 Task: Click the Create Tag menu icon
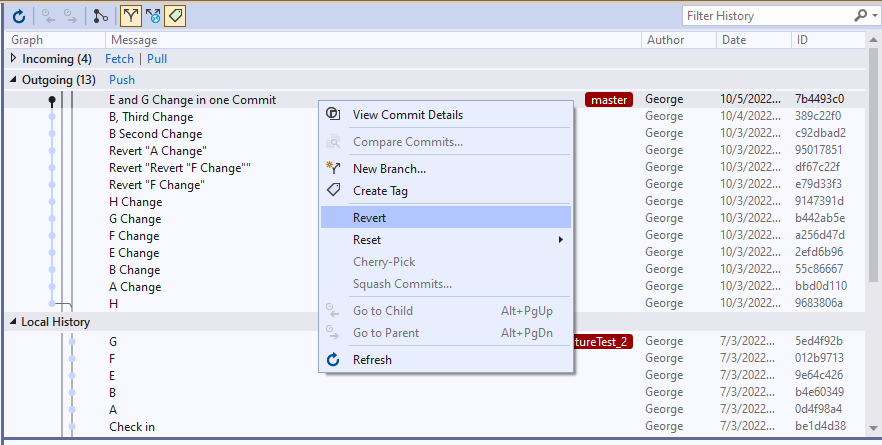point(334,190)
